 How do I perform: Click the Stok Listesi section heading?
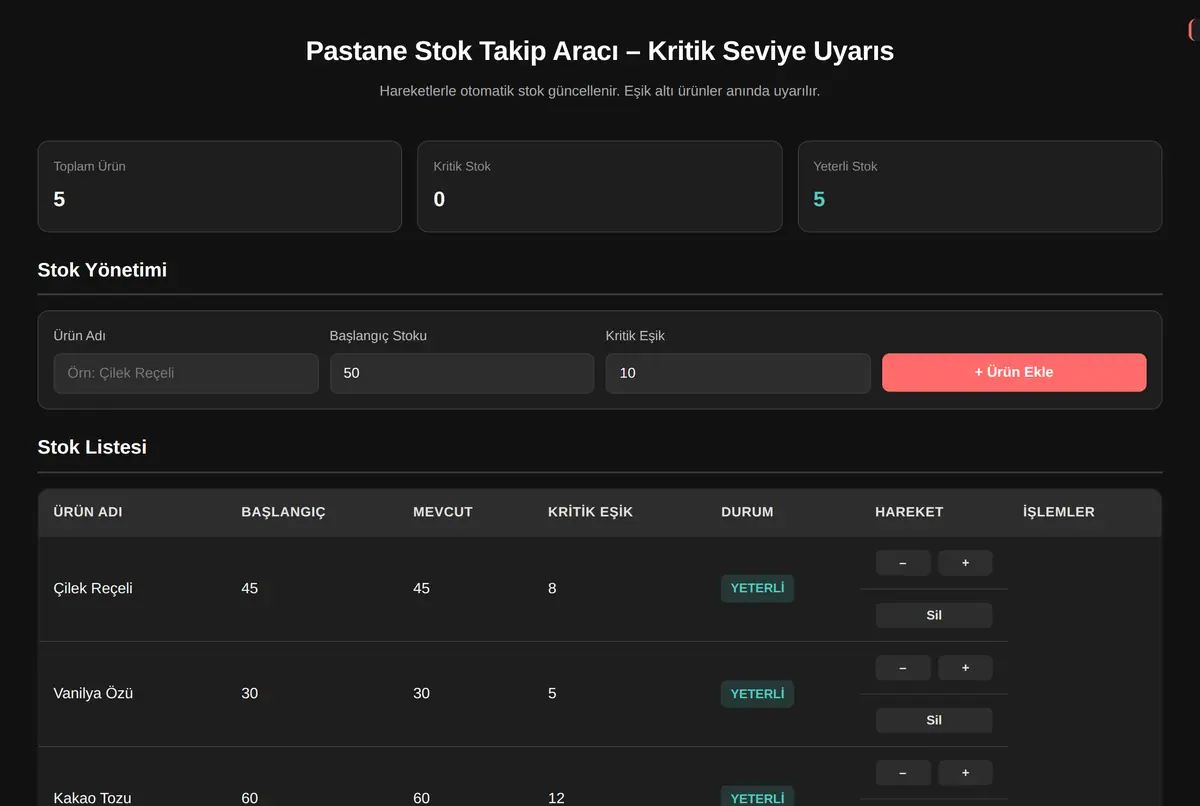tap(92, 447)
